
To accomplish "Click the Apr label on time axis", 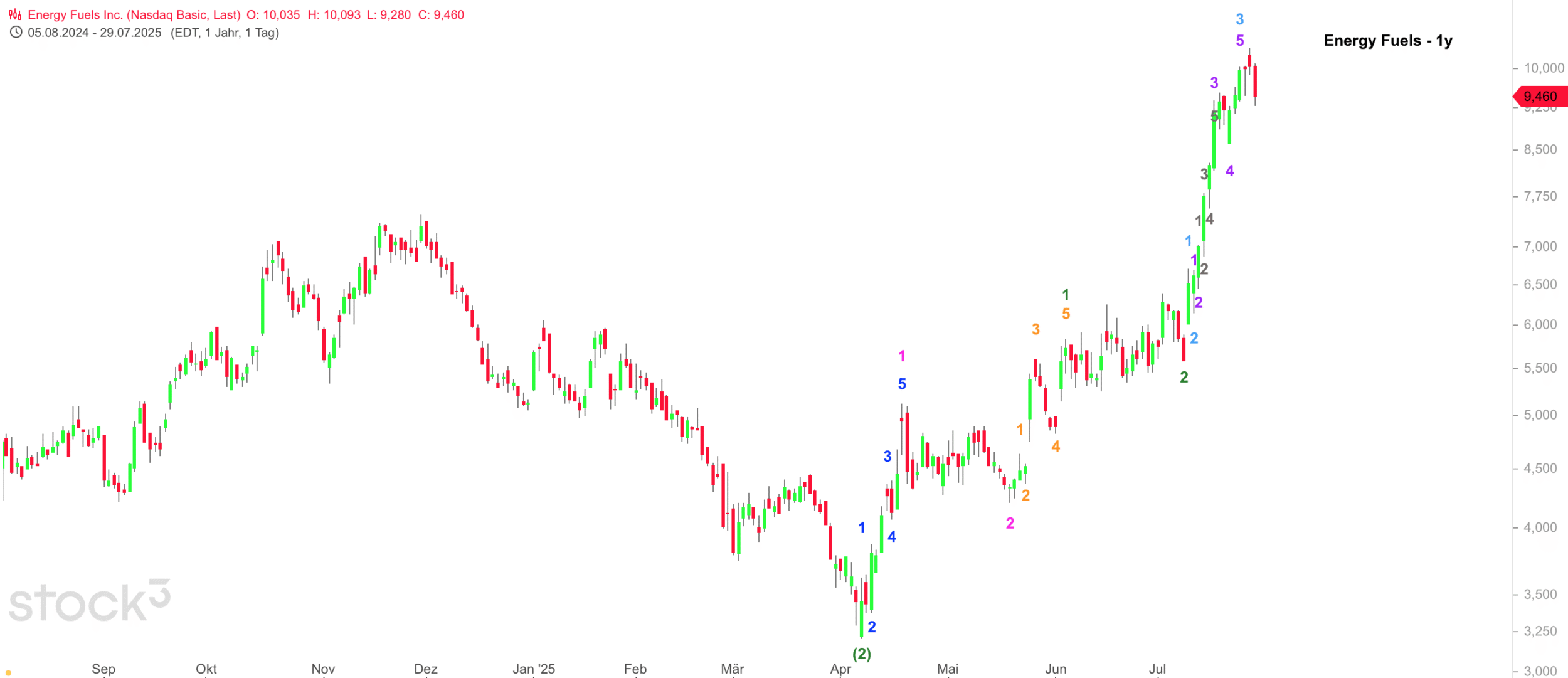I will coord(840,669).
